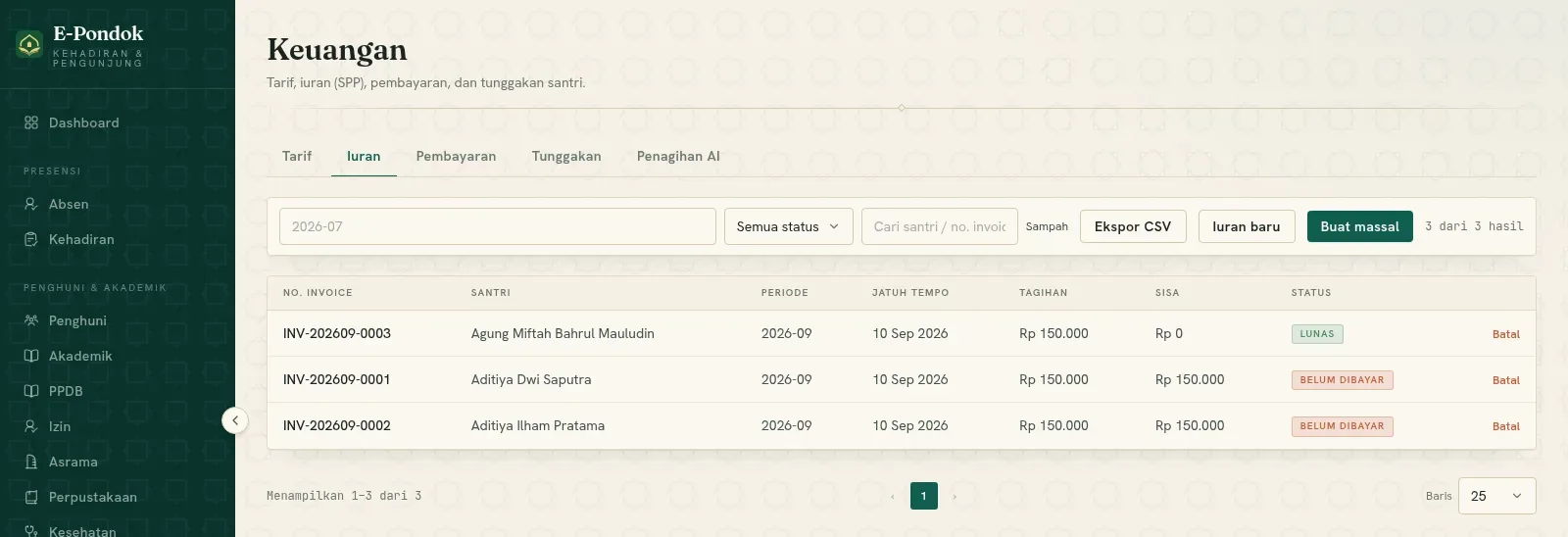Click invoice number INV-202609-0001
1568x537 pixels.
pyautogui.click(x=337, y=379)
